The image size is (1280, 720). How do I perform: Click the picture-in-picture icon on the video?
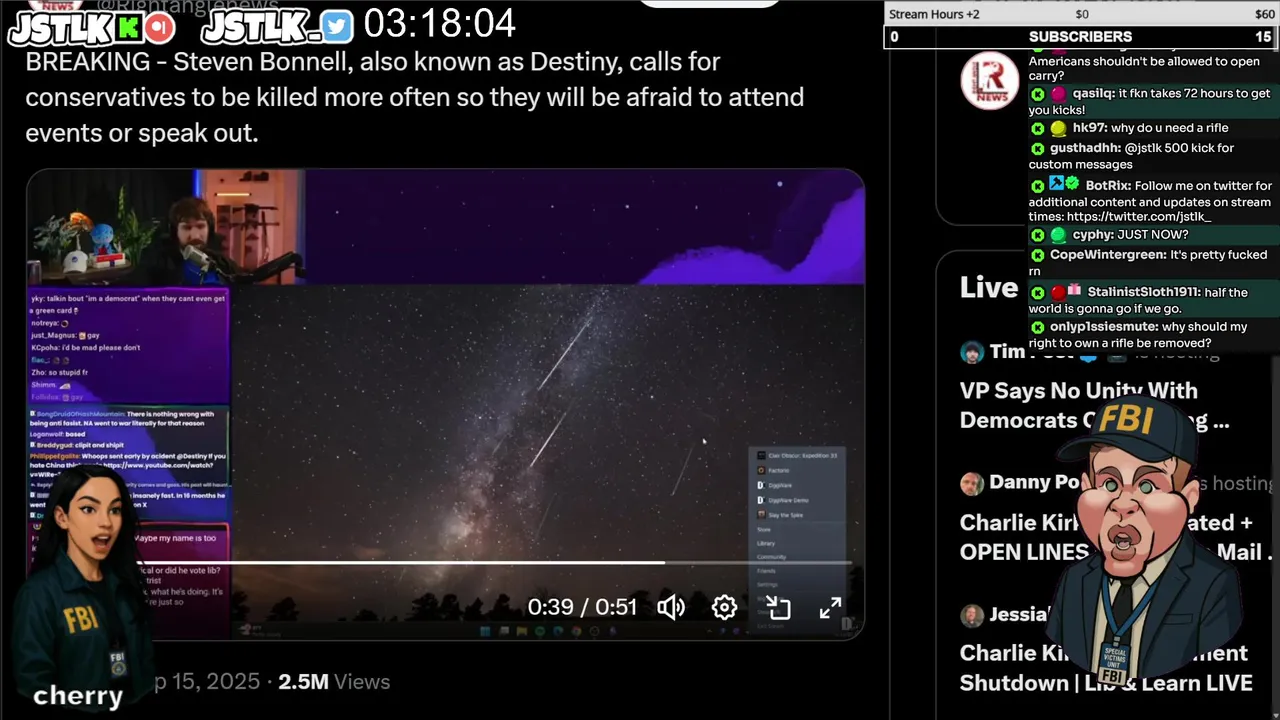(x=778, y=607)
